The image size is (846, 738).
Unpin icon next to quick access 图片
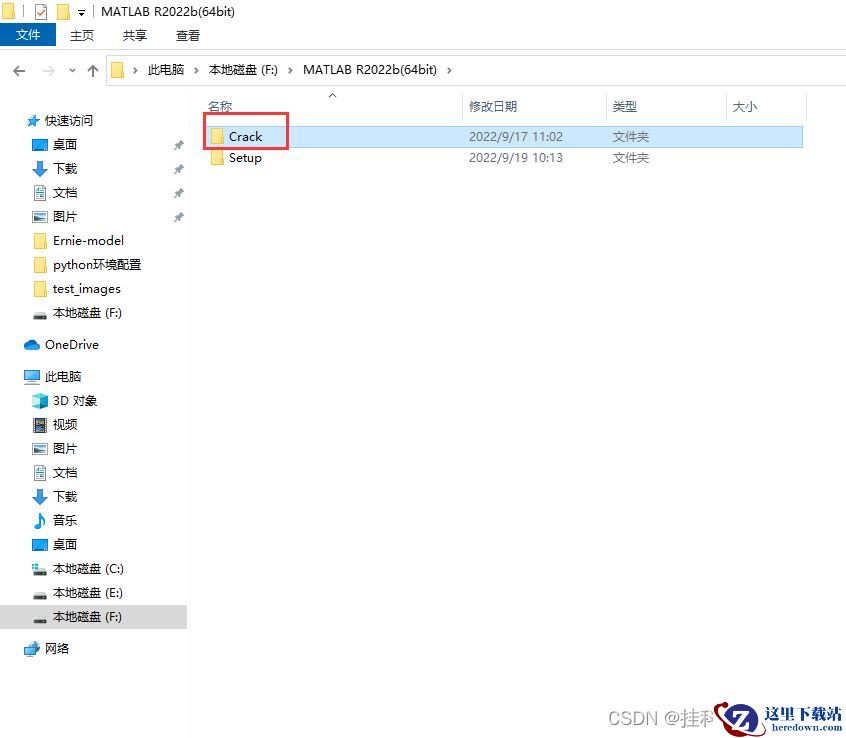point(179,217)
